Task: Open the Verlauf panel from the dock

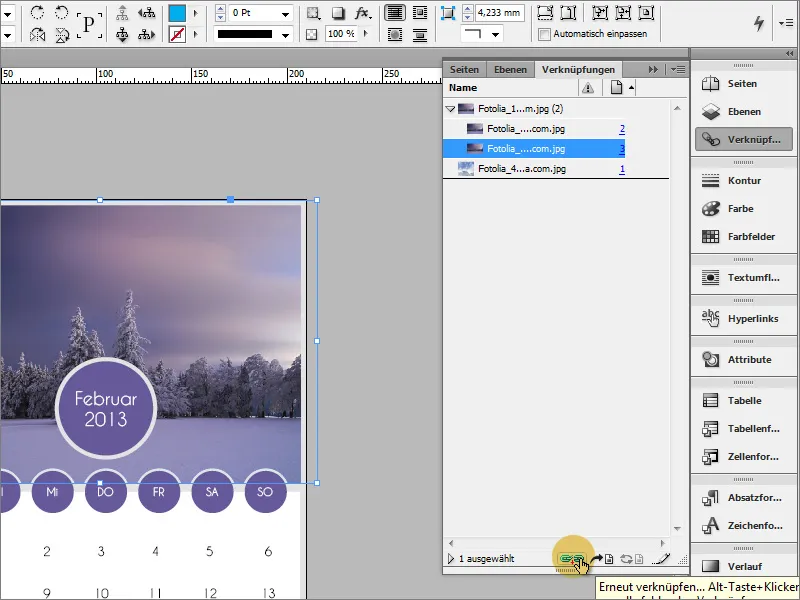Action: (x=743, y=566)
